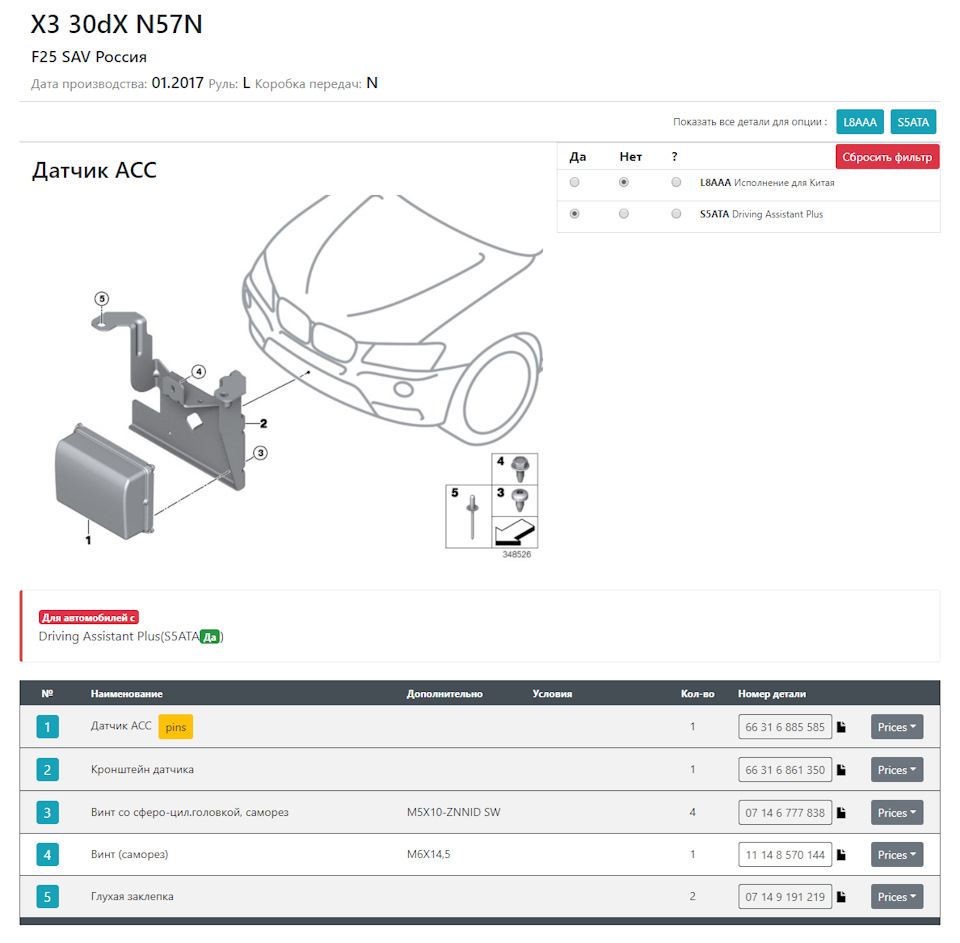The height and width of the screenshot is (943, 960).
Task: Open pins badge for Датчик ACC
Action: point(176,727)
